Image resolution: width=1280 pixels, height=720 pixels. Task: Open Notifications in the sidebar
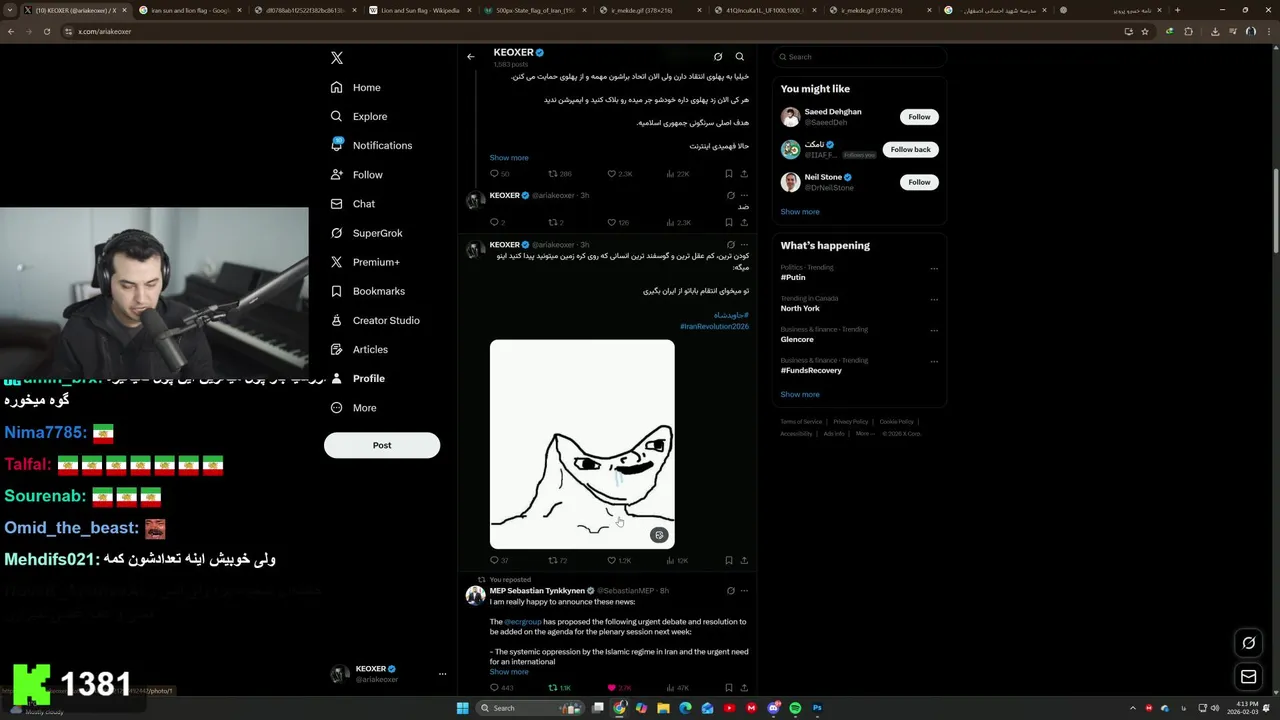click(371, 145)
